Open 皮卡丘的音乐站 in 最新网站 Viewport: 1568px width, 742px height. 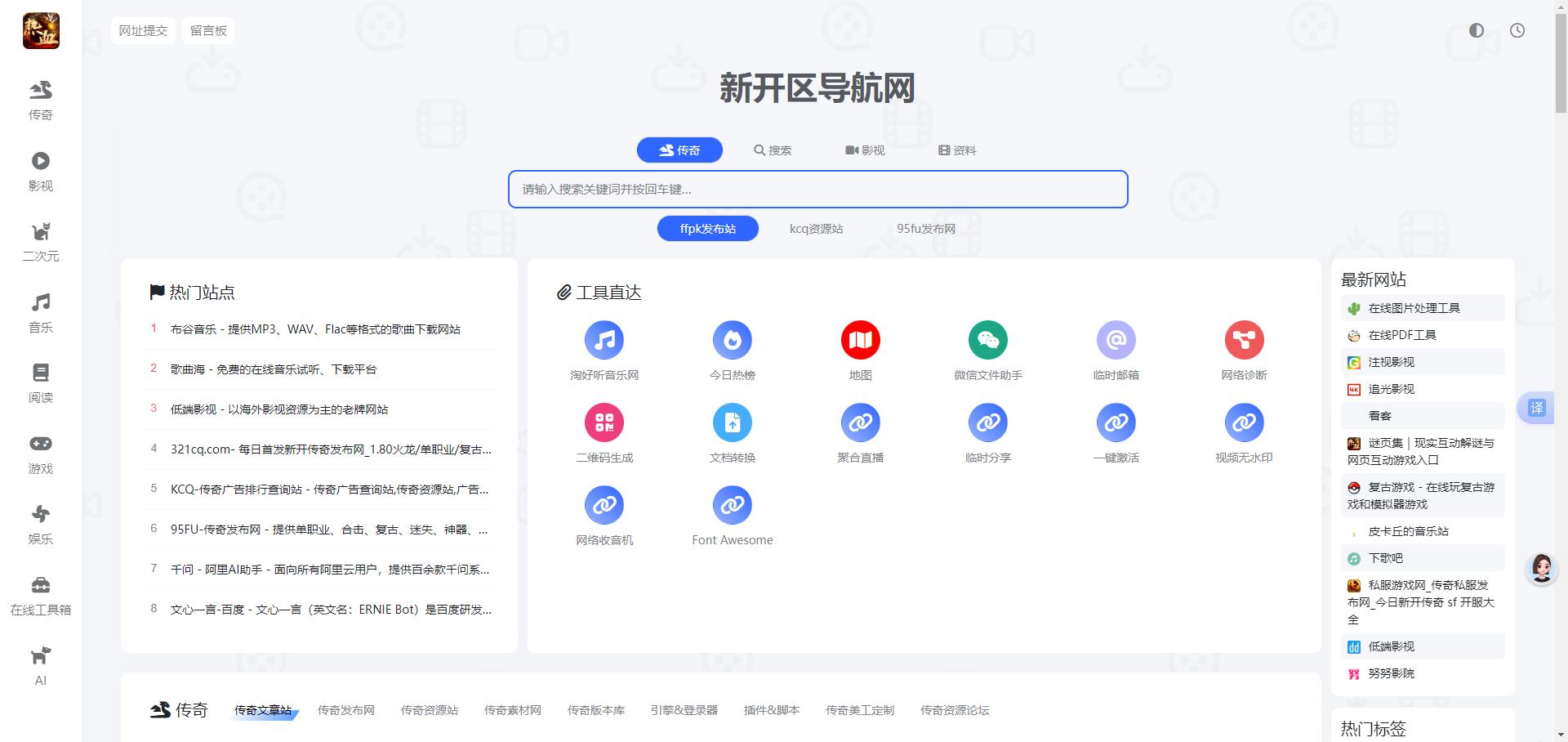tap(1422, 531)
